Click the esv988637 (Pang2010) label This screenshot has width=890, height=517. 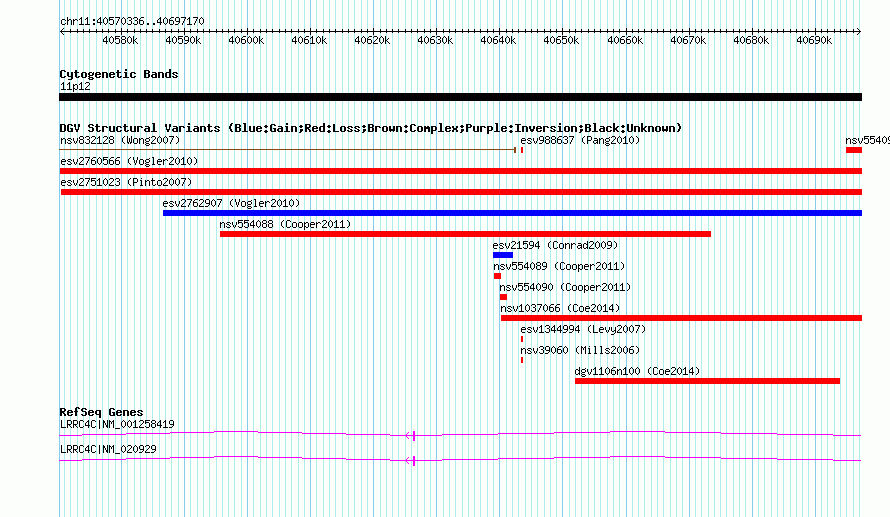click(x=580, y=140)
